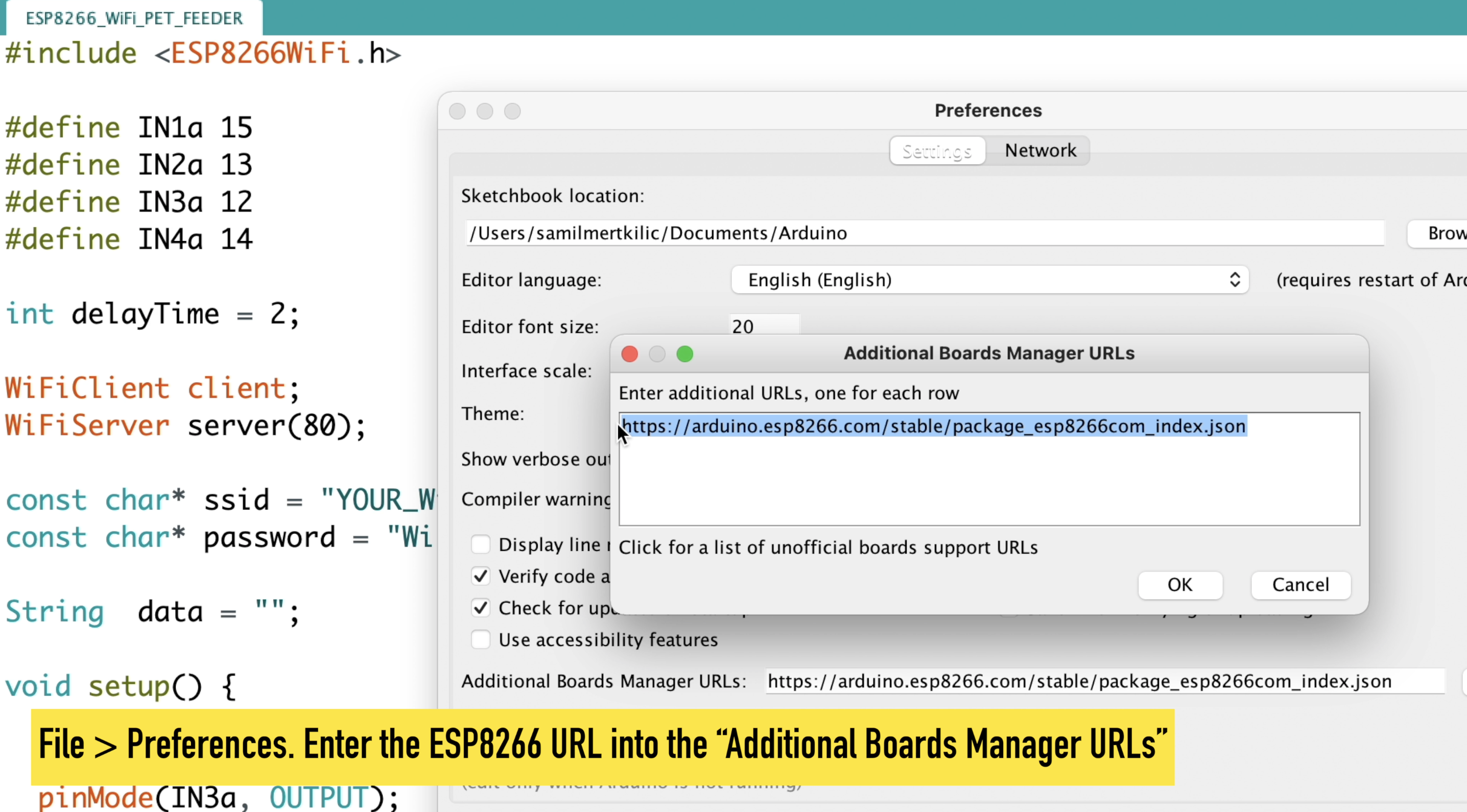Click the 'Theme:' label in Preferences
This screenshot has height=812, width=1467.
(492, 413)
